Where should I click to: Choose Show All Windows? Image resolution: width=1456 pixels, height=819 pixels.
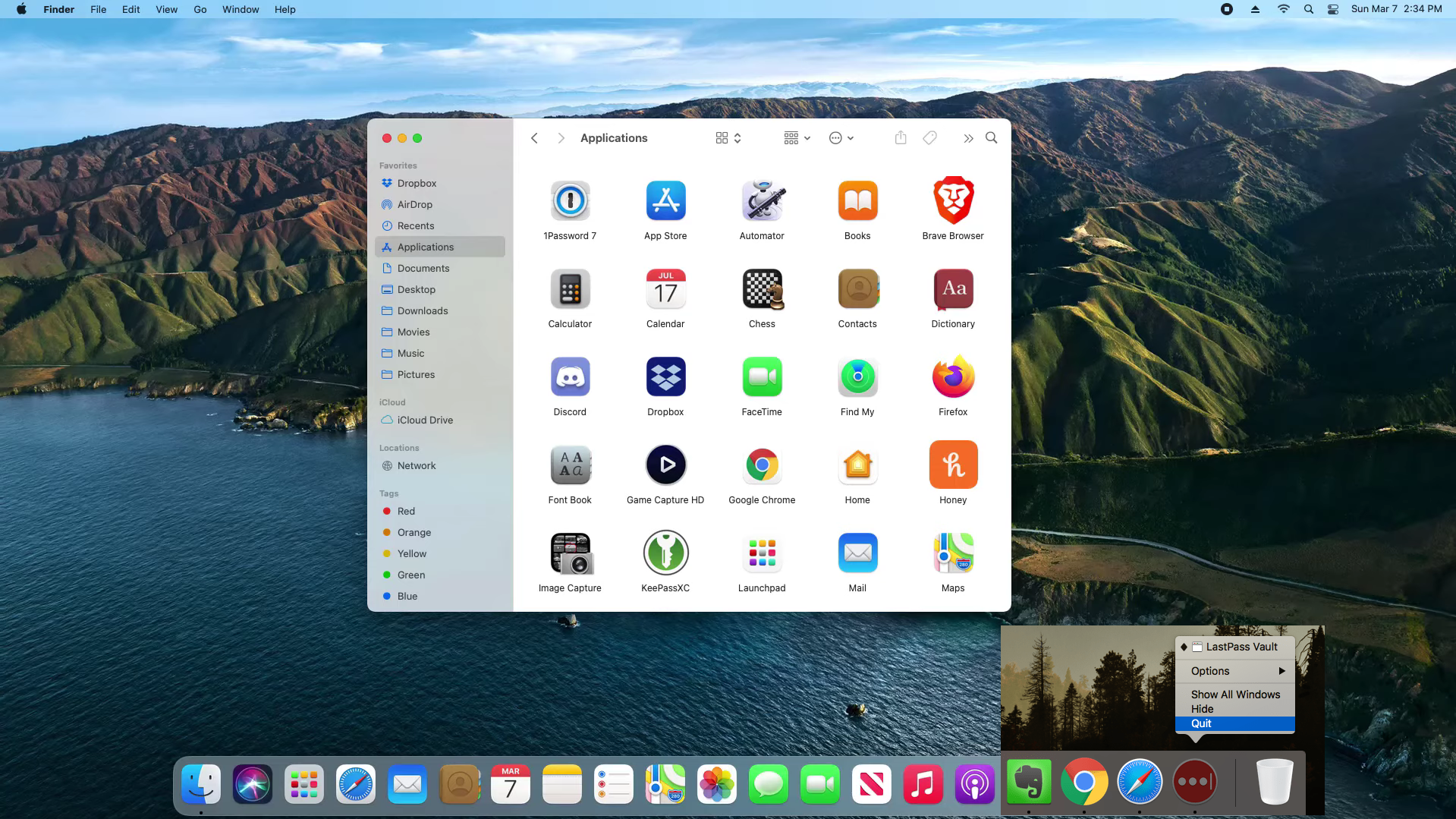[x=1235, y=695]
